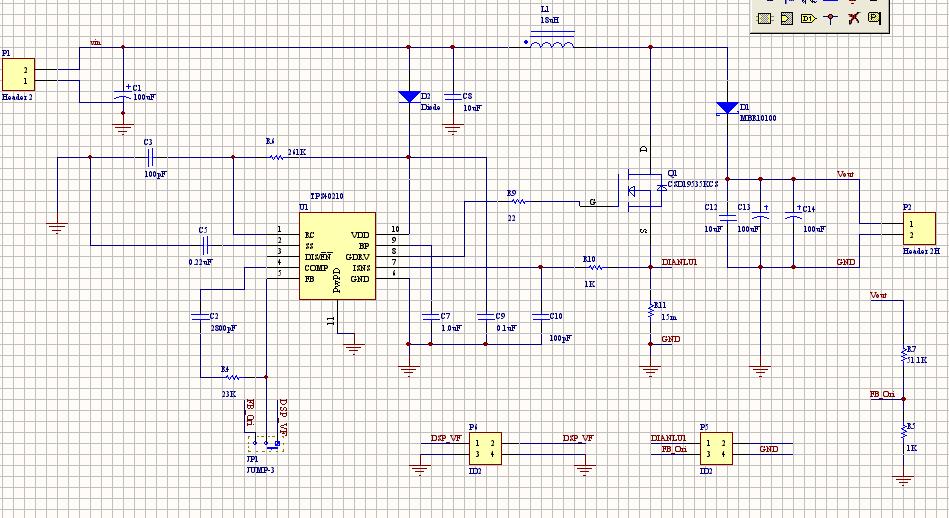
Task: Select resistor R9 22 ohm
Action: 519,202
